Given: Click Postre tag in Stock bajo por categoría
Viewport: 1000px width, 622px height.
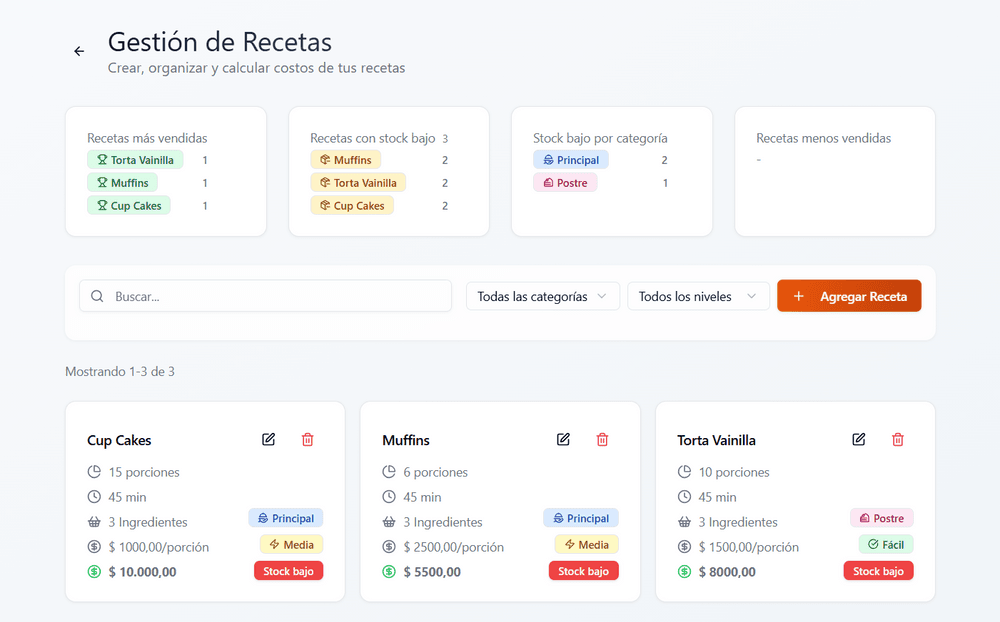Looking at the screenshot, I should [565, 183].
